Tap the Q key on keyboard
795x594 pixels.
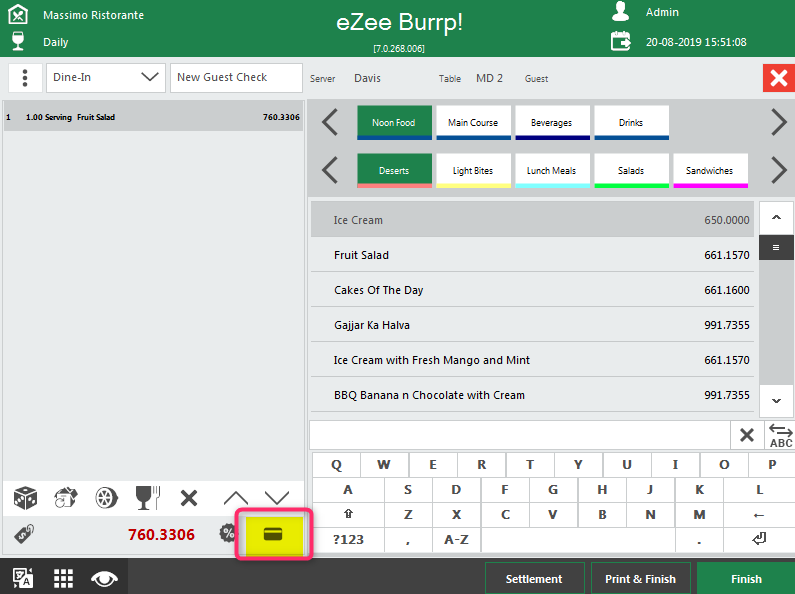point(336,465)
